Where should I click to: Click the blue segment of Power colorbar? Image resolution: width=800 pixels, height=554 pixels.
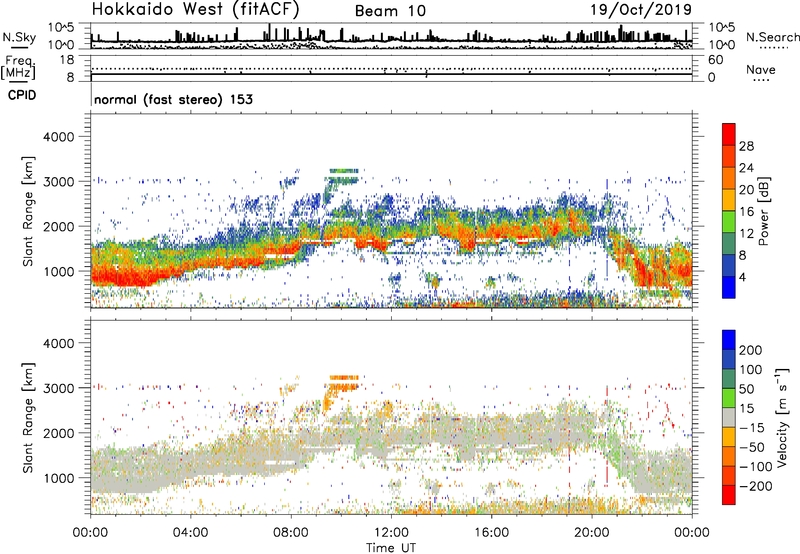729,287
